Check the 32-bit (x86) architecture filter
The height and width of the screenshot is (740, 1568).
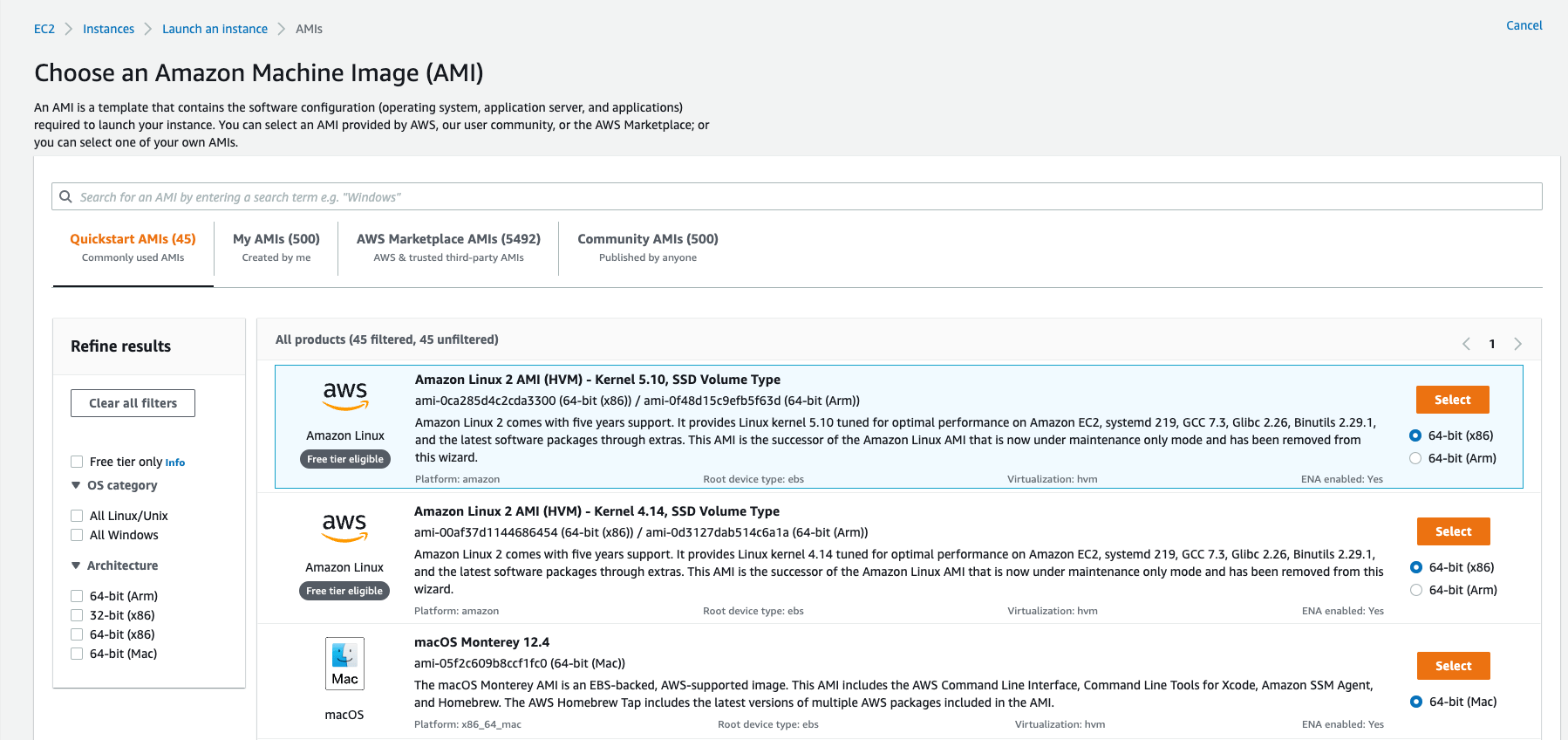click(x=77, y=615)
